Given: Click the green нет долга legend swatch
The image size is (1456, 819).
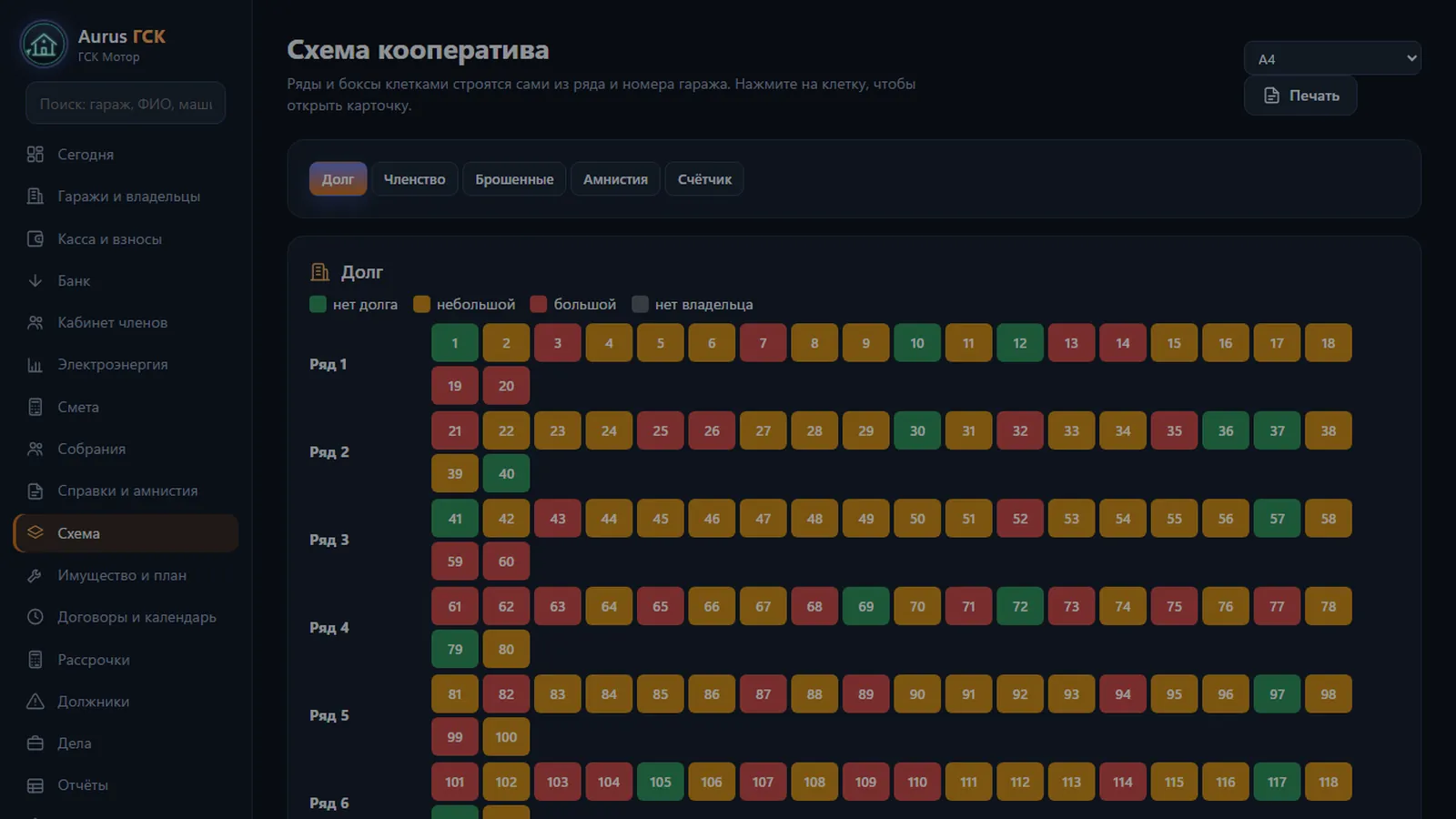Looking at the screenshot, I should [318, 304].
